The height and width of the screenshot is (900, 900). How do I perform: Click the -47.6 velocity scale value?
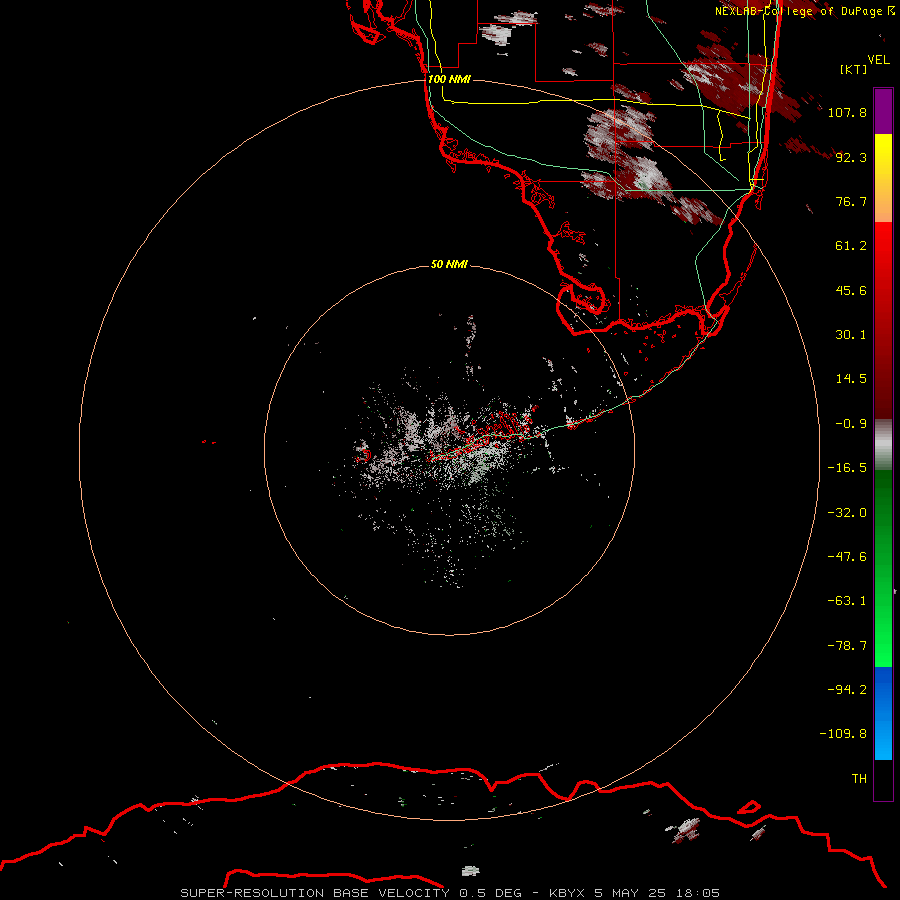pos(847,557)
